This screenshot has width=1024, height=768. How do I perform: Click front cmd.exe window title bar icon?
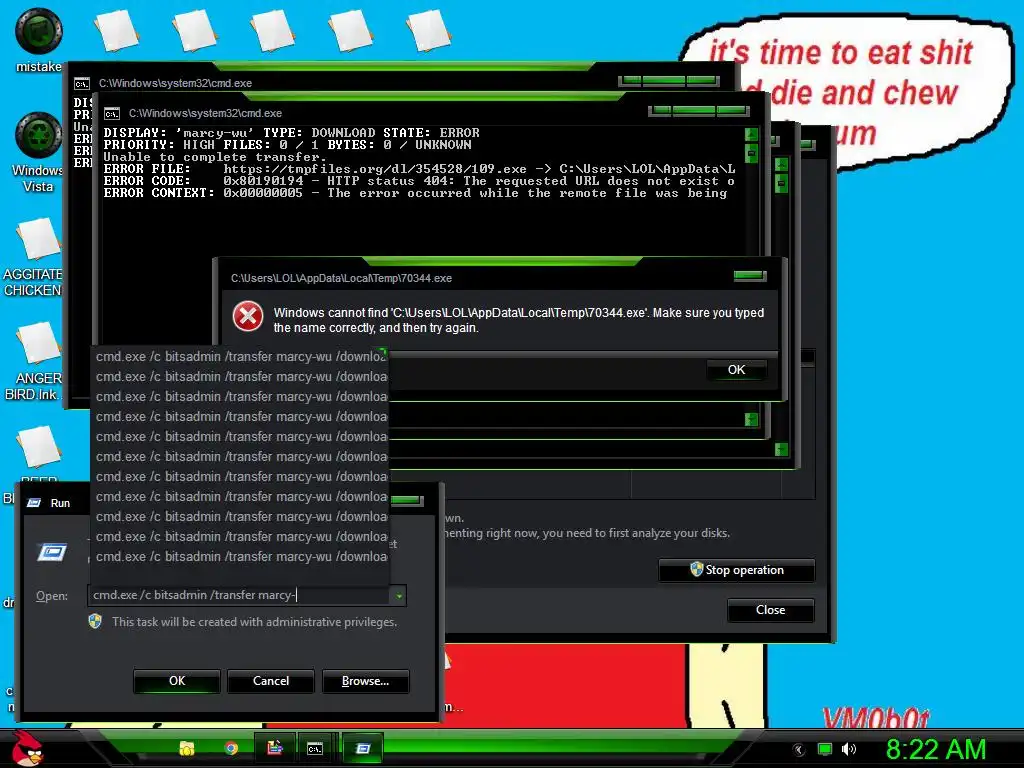pos(112,114)
